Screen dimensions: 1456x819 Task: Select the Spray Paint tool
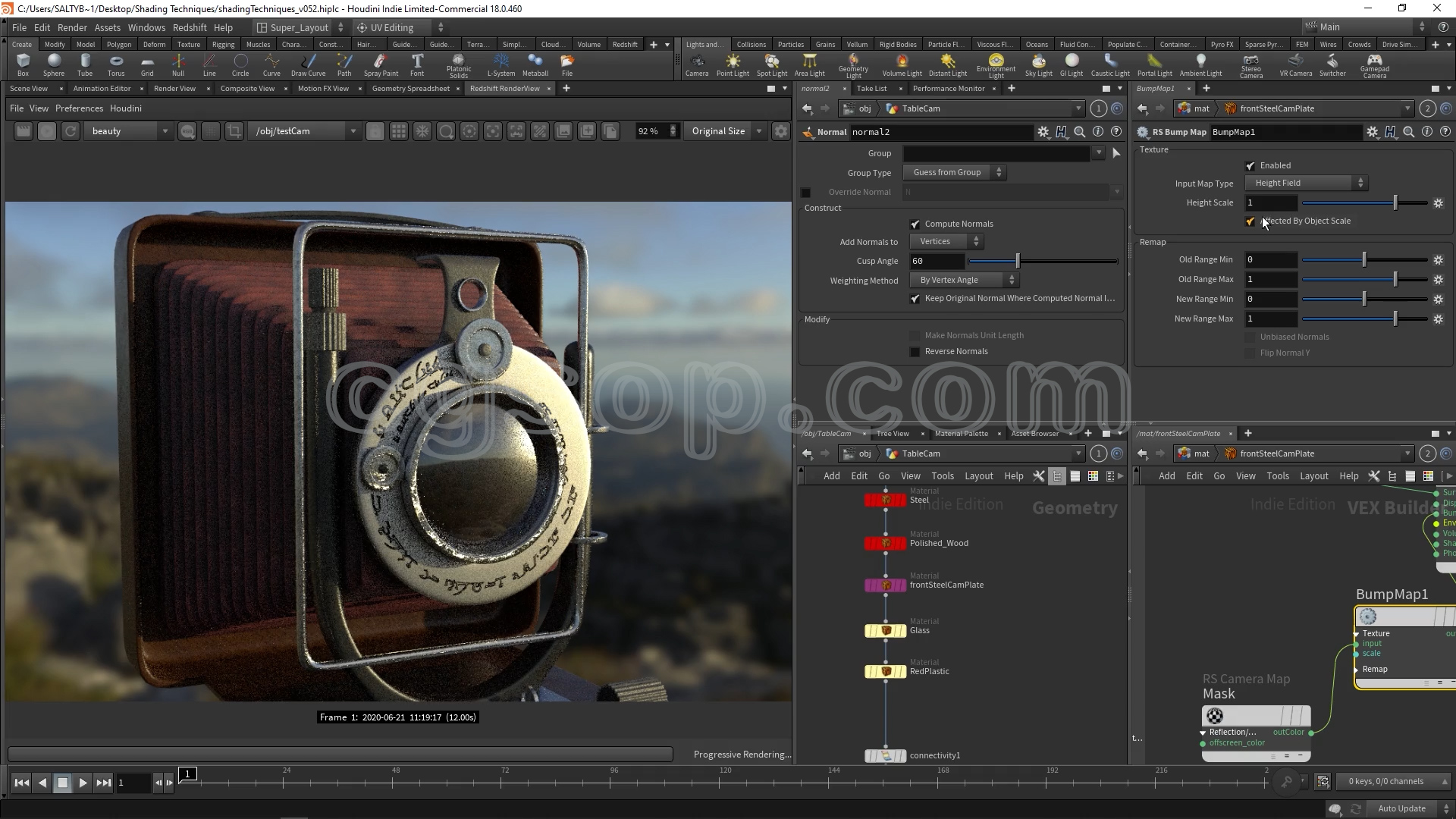pyautogui.click(x=381, y=64)
